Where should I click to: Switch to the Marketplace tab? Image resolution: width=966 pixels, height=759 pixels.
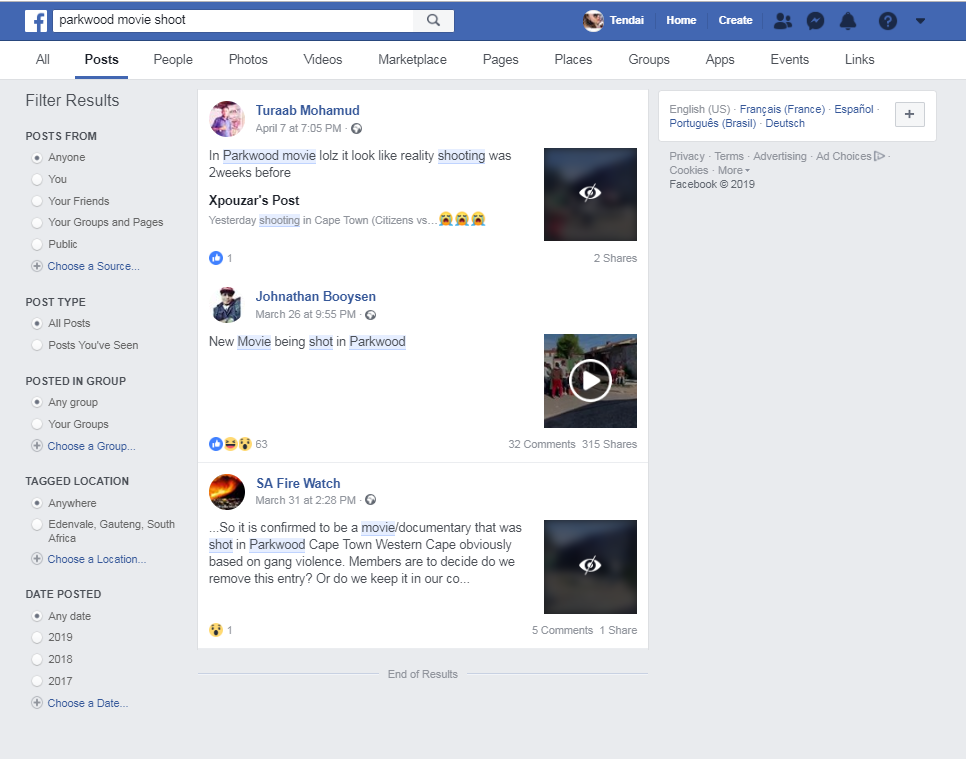(412, 60)
